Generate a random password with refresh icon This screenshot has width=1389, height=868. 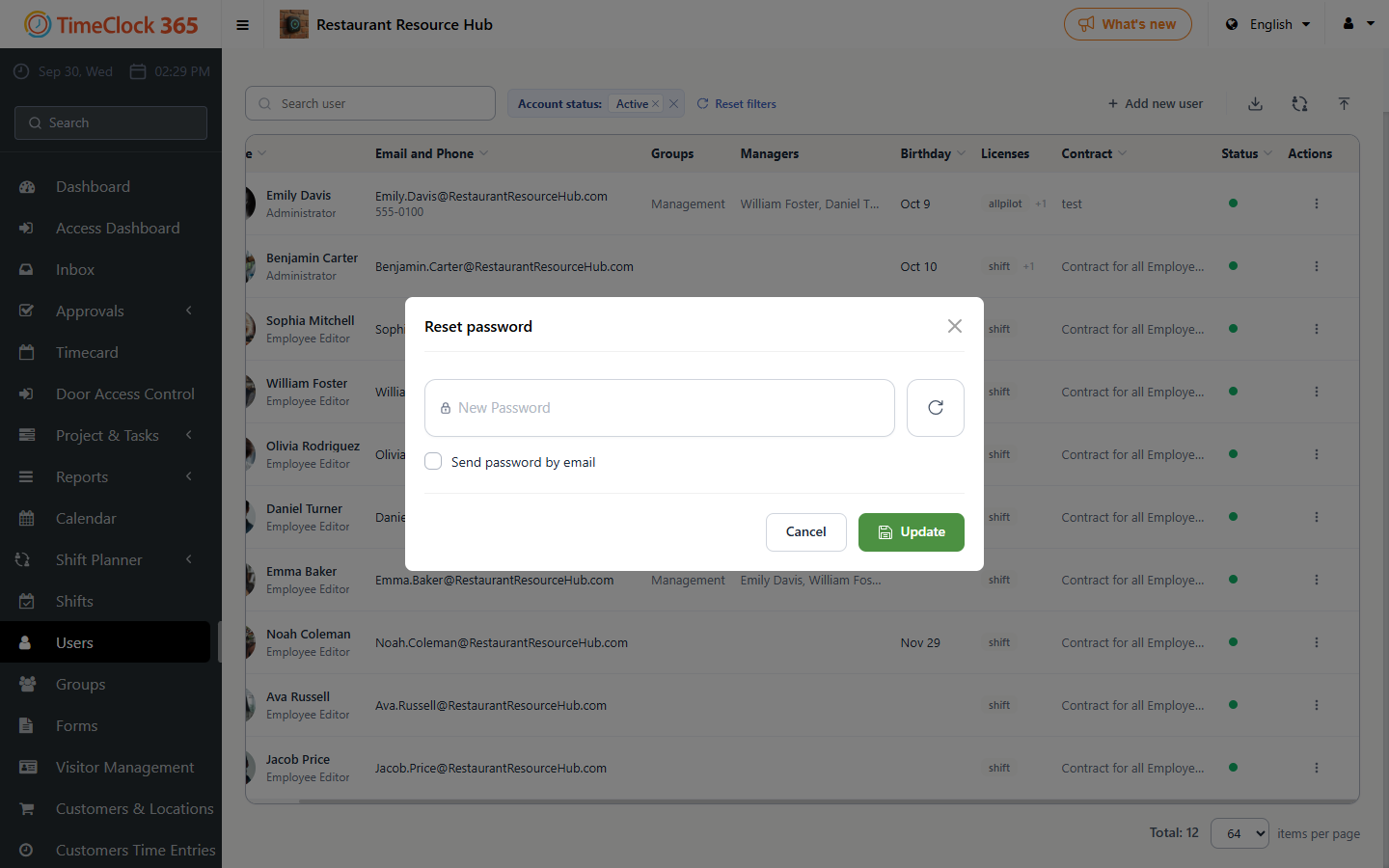[x=936, y=408]
